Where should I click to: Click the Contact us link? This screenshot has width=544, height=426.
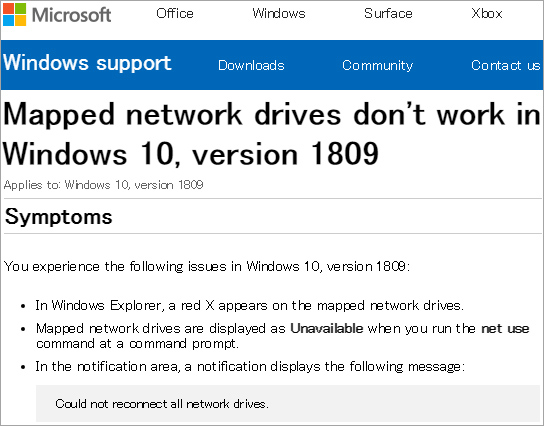(505, 65)
